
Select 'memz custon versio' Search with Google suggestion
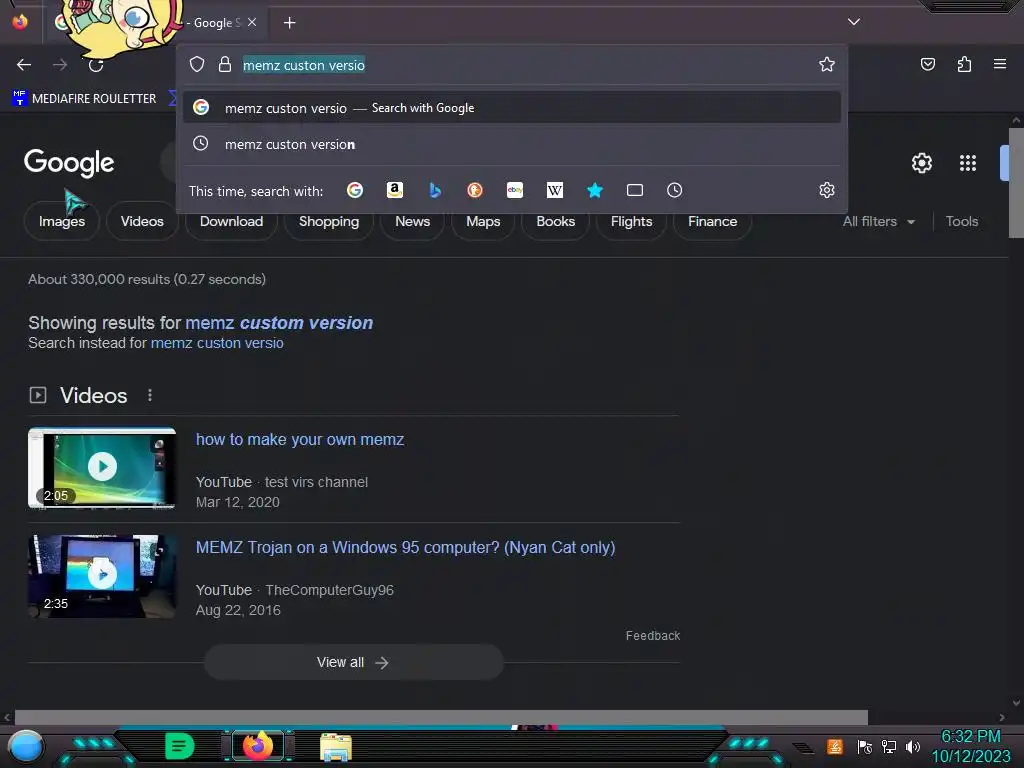[x=512, y=108]
